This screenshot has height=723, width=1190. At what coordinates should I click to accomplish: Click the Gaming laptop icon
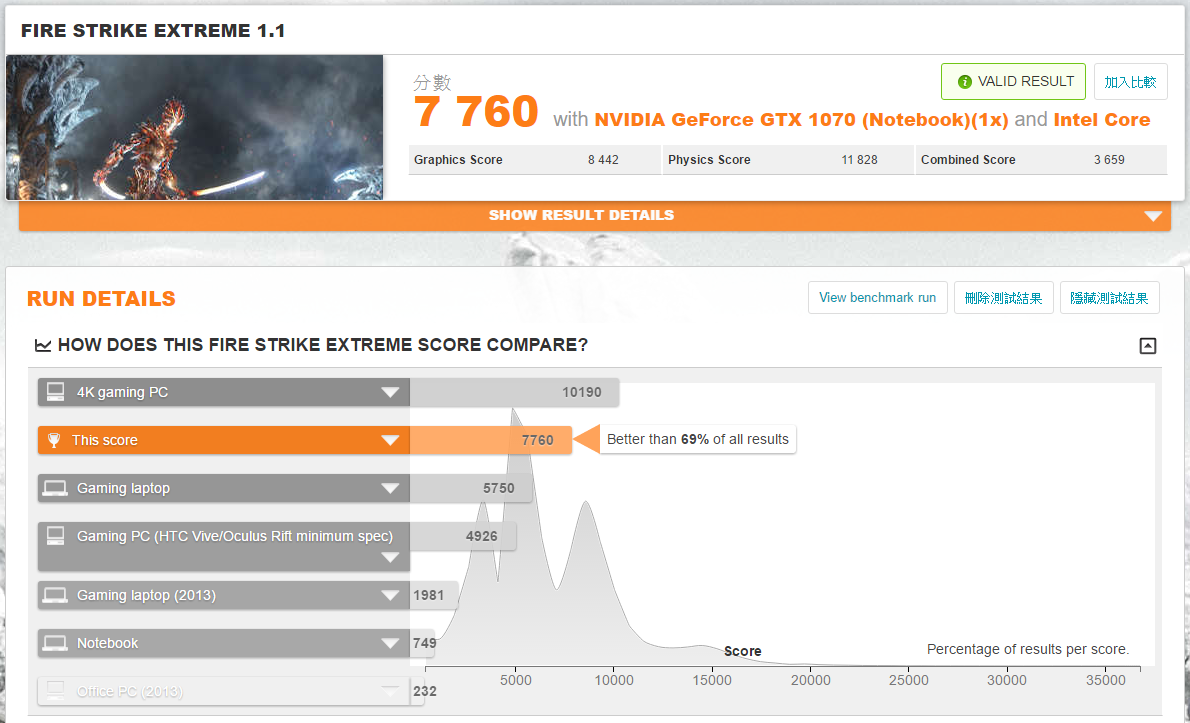tap(56, 488)
